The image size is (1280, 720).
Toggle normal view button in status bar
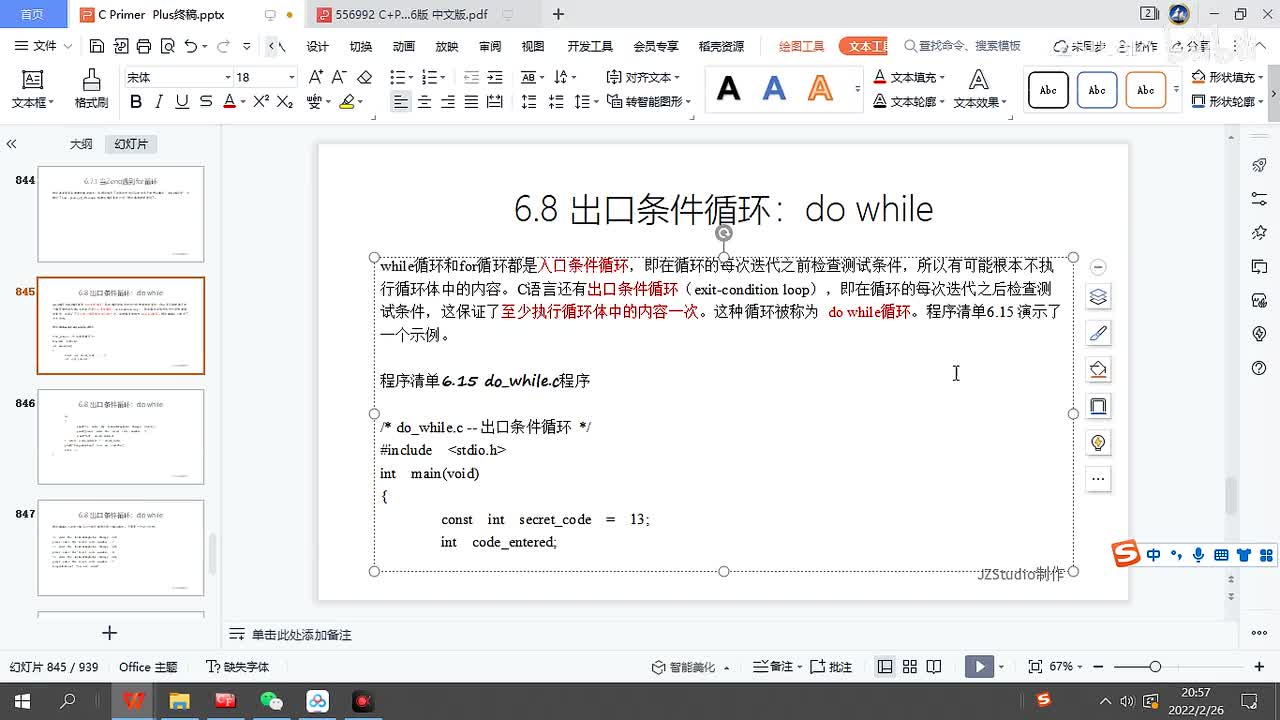(x=885, y=667)
